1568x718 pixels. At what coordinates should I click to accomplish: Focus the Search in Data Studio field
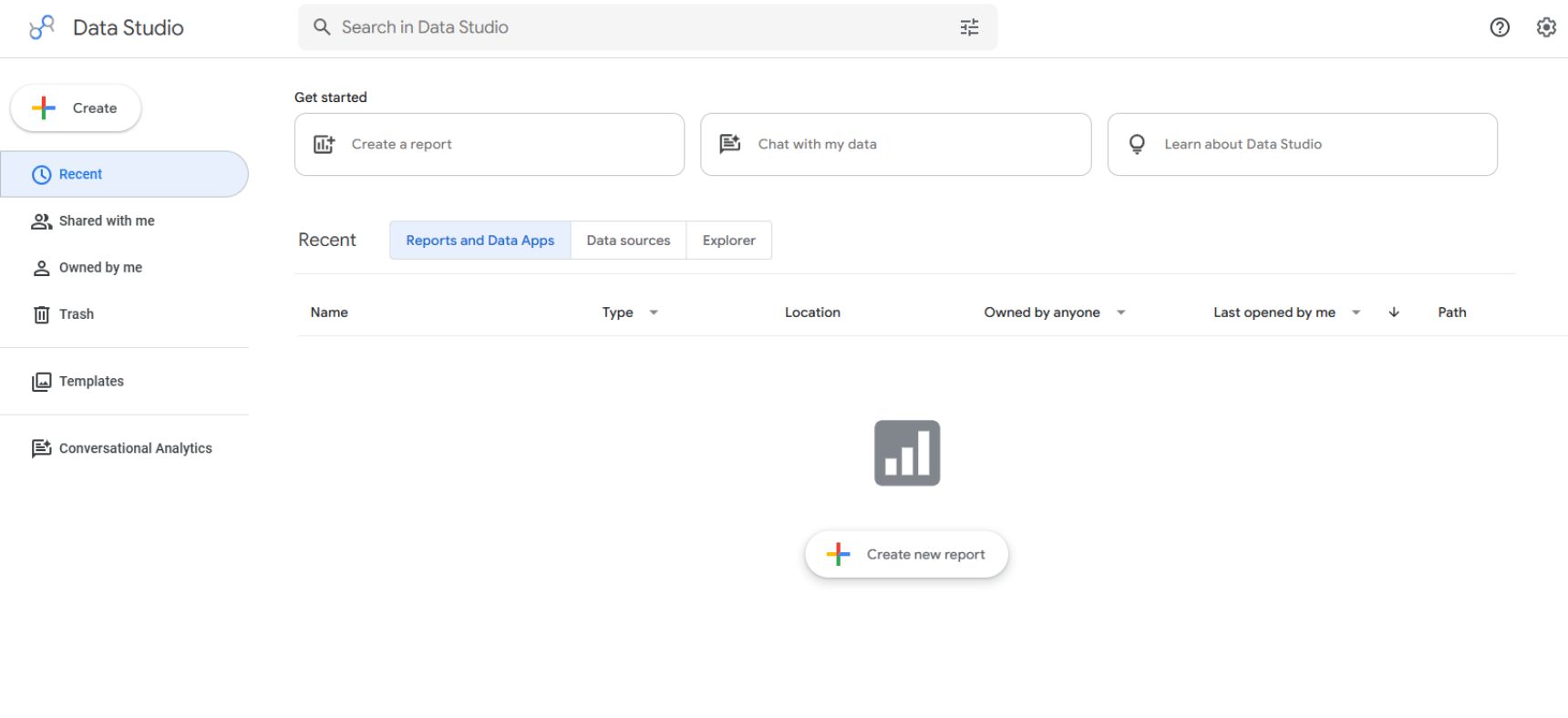tap(647, 27)
